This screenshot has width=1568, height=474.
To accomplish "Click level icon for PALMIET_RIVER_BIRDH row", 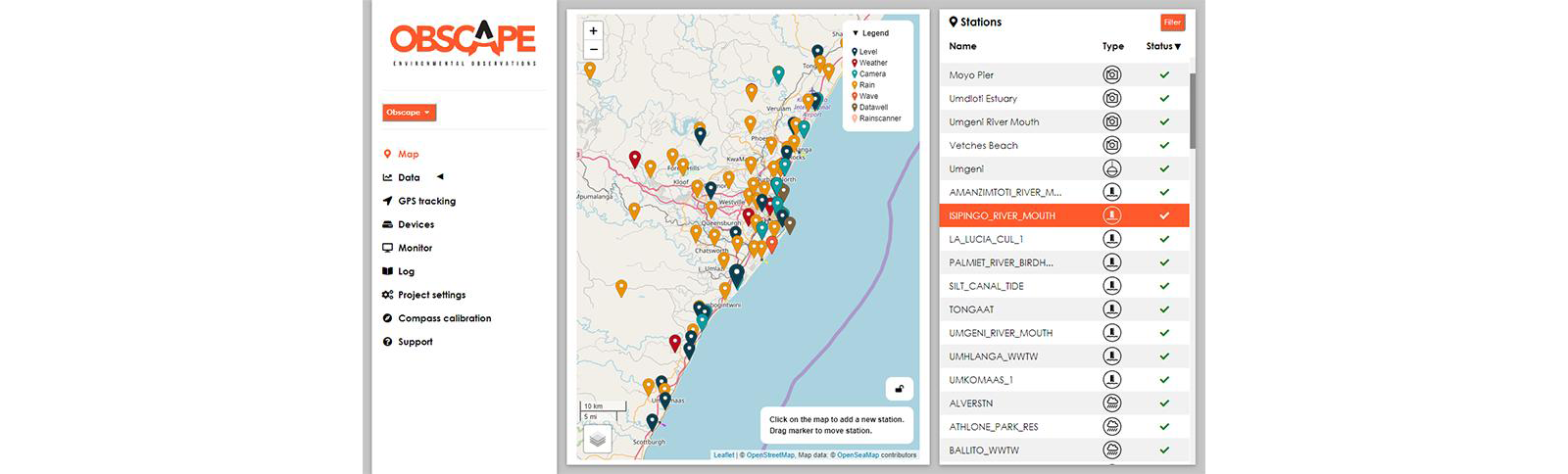I will pyautogui.click(x=1111, y=262).
